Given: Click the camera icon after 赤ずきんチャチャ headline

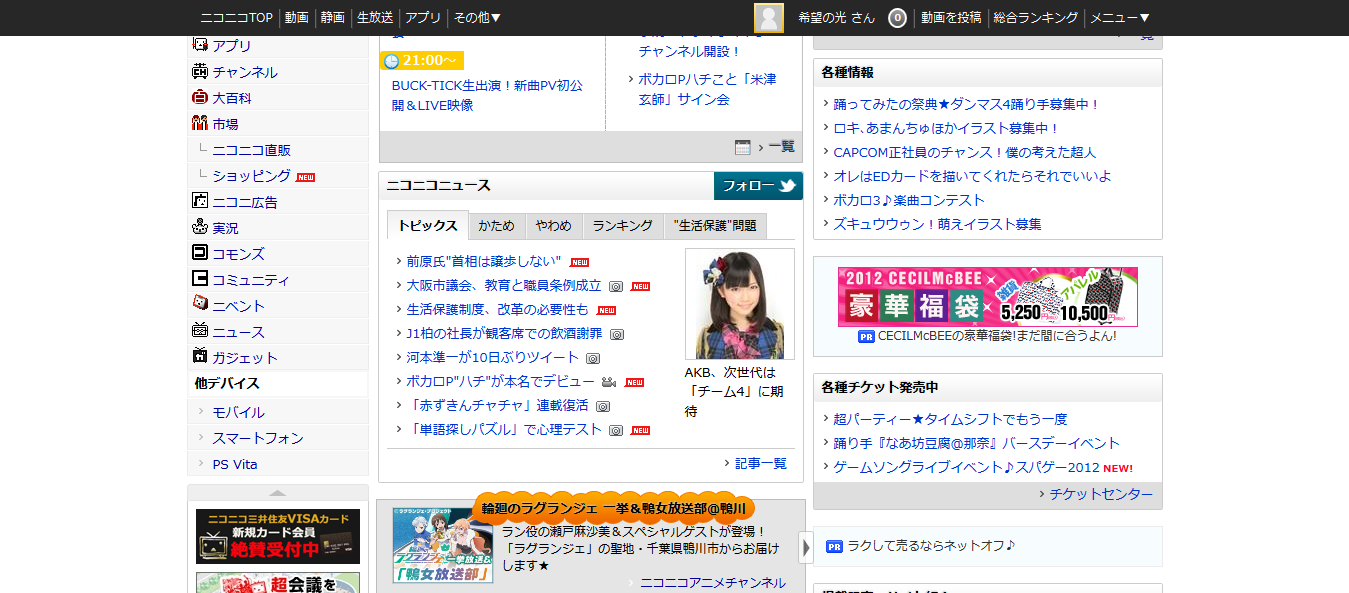Looking at the screenshot, I should tap(603, 406).
